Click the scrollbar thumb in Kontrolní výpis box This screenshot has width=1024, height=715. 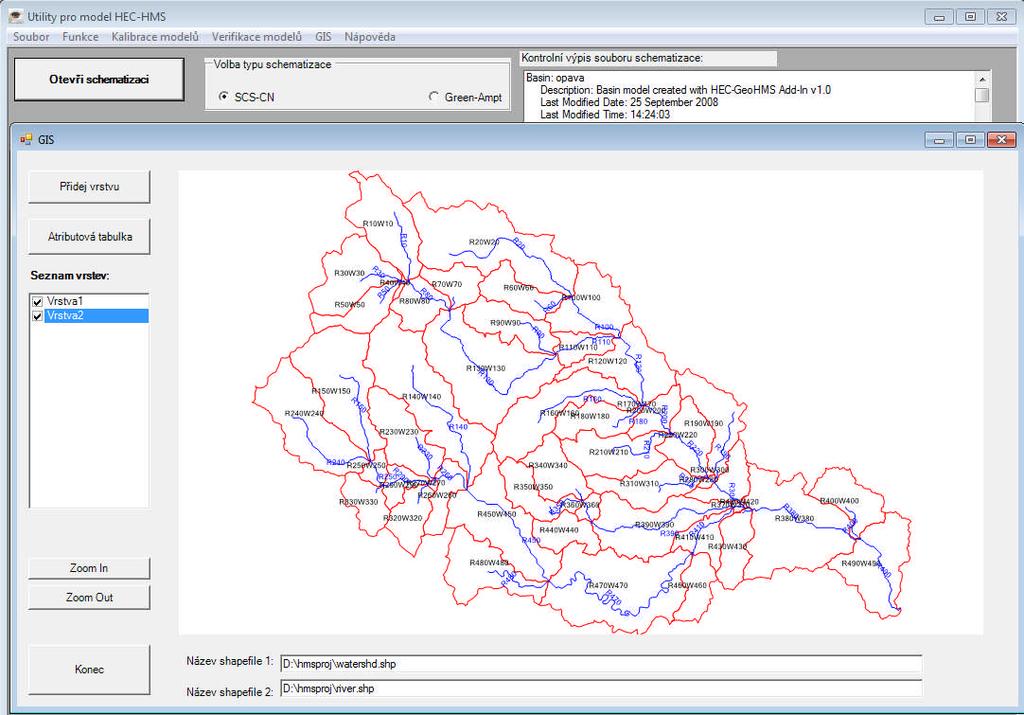point(982,95)
